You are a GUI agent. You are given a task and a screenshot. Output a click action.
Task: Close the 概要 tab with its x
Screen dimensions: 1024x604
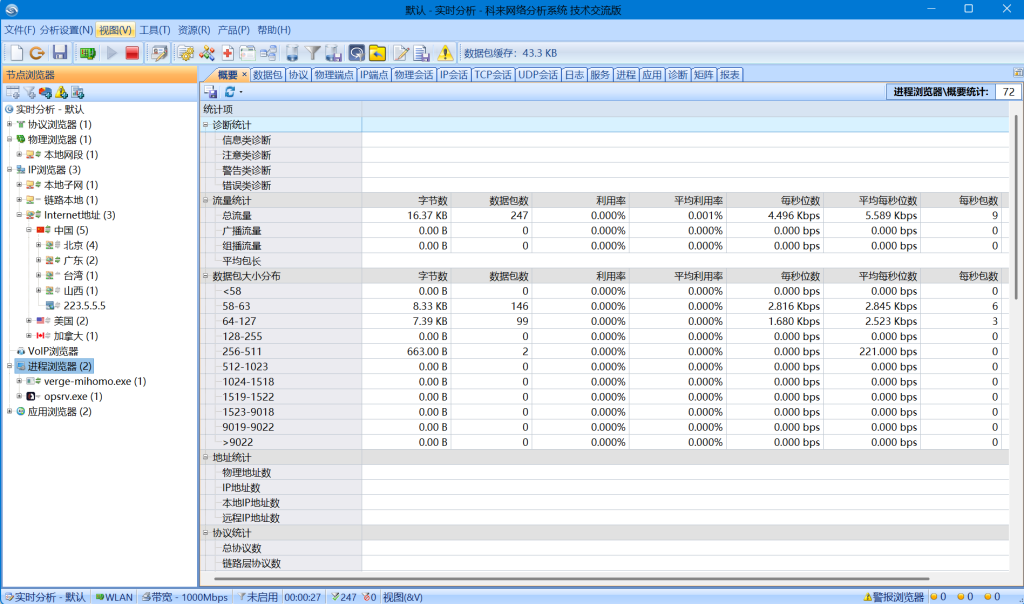(244, 75)
